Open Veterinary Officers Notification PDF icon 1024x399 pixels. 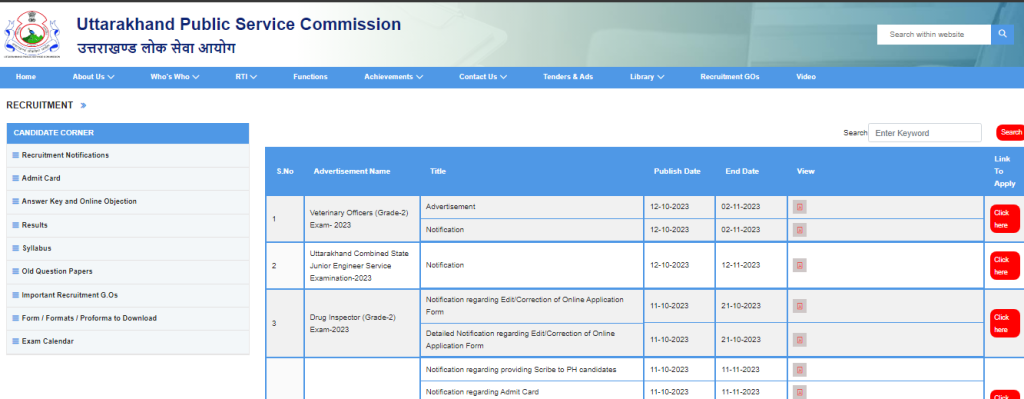[x=799, y=230]
